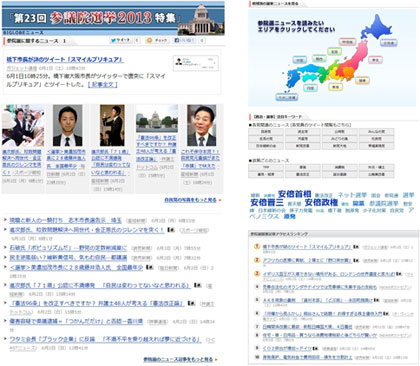Click the 民主党 party news button

pos(303,132)
